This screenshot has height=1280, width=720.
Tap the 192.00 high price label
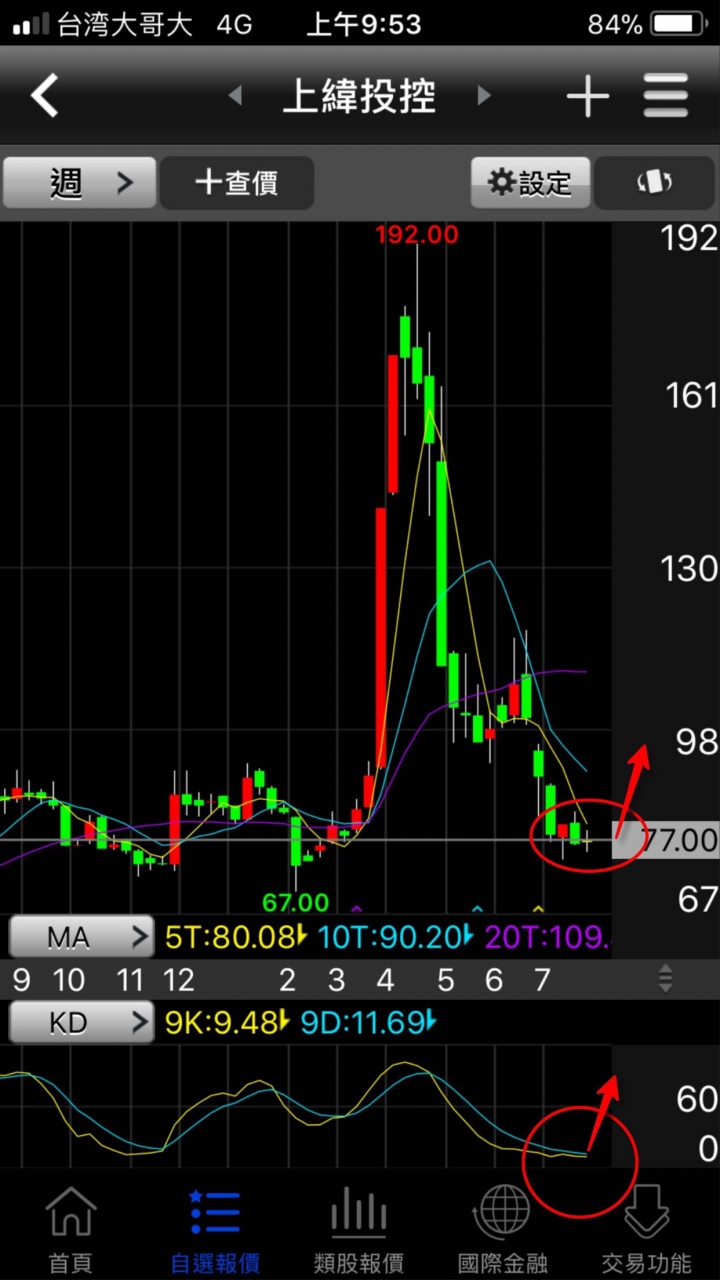(x=417, y=235)
